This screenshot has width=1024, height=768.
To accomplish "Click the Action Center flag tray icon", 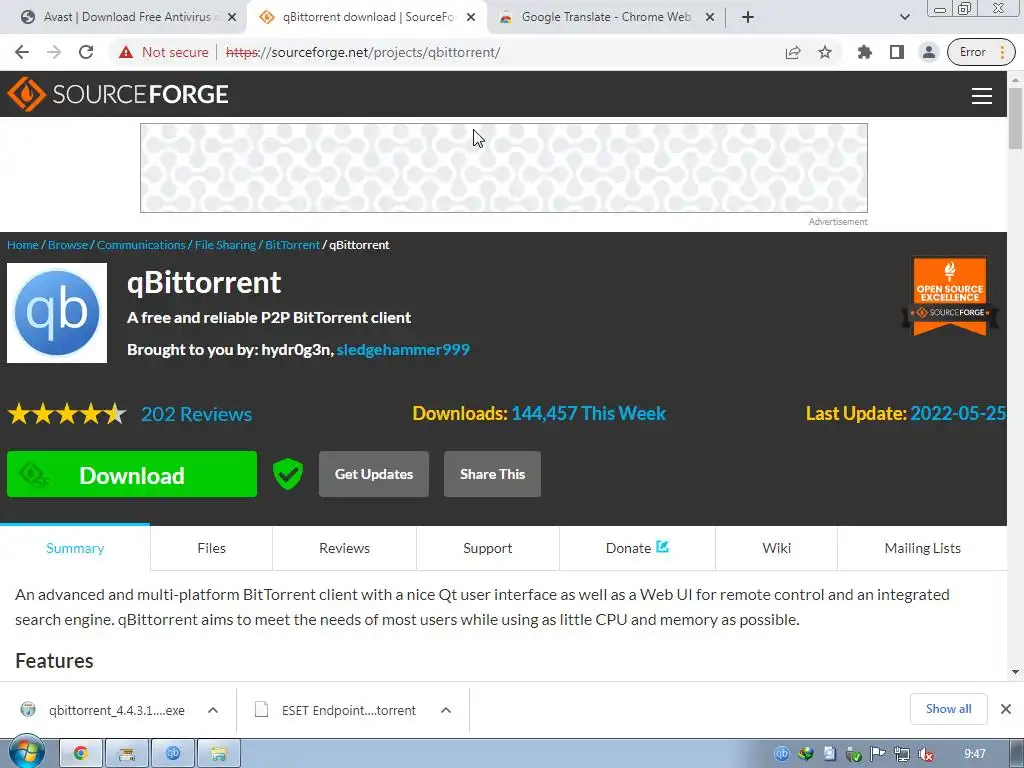I will 878,754.
